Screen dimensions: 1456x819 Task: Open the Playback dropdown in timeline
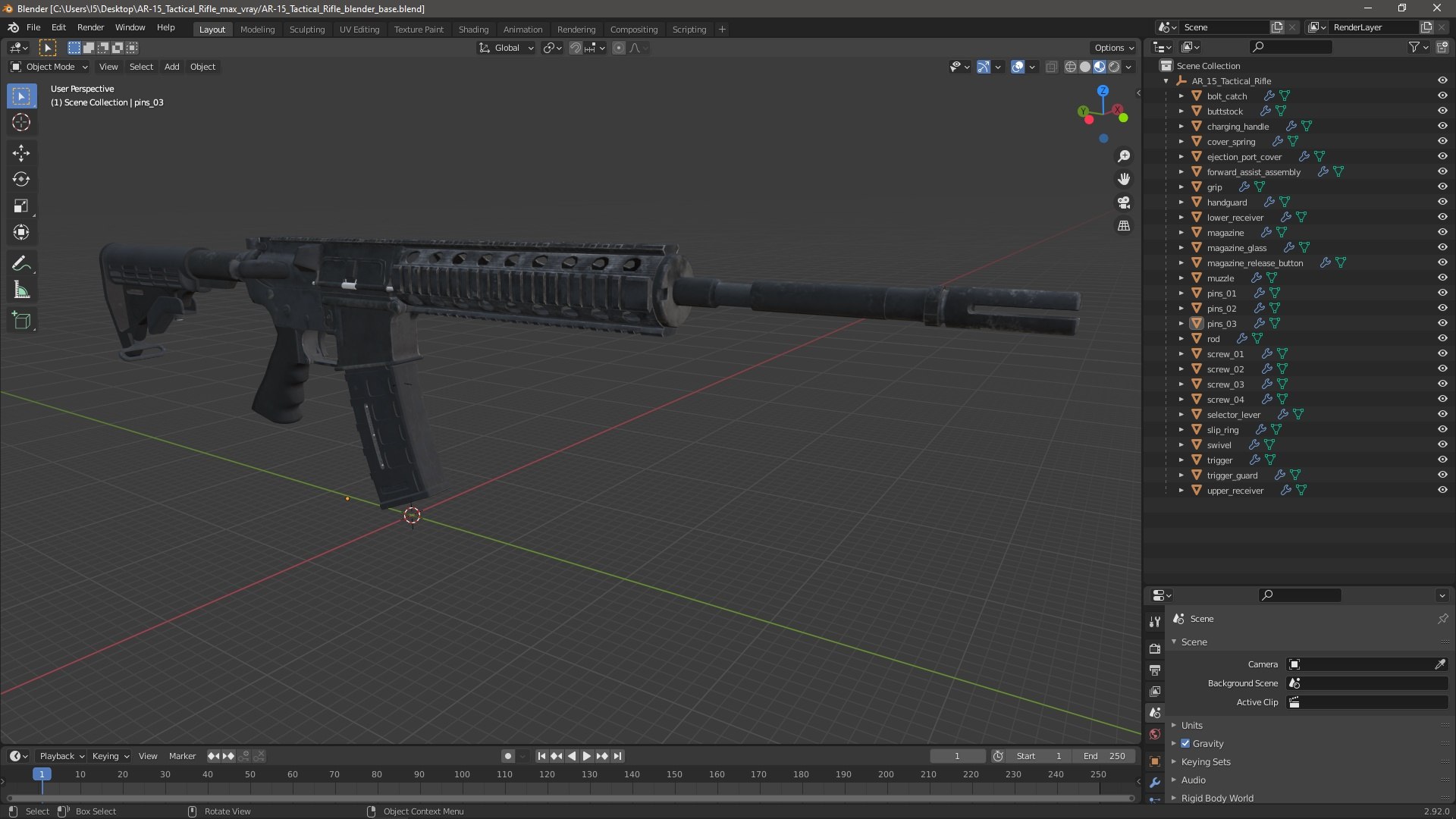click(x=61, y=756)
